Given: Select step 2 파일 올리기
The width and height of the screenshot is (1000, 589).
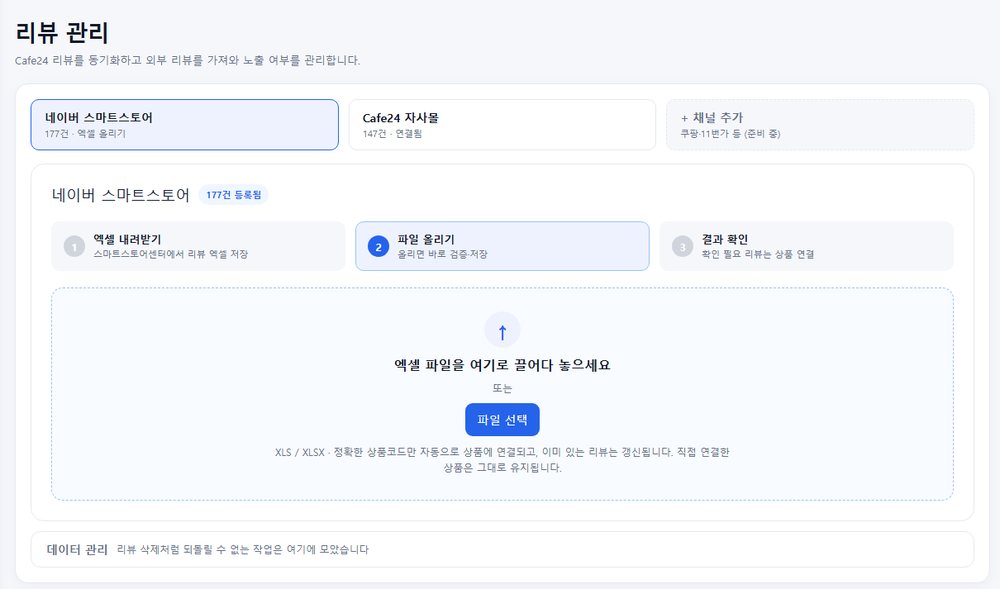Looking at the screenshot, I should click(502, 246).
